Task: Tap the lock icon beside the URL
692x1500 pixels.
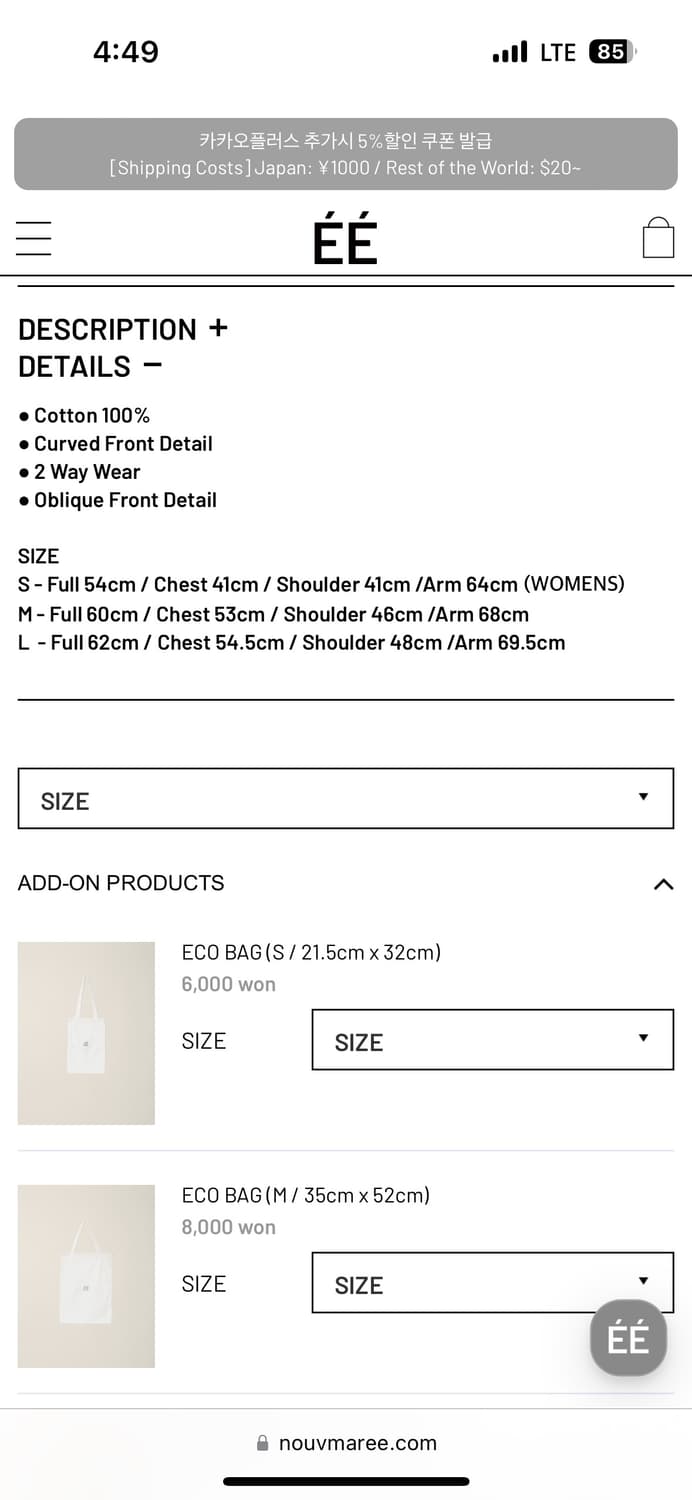Action: [x=263, y=1443]
